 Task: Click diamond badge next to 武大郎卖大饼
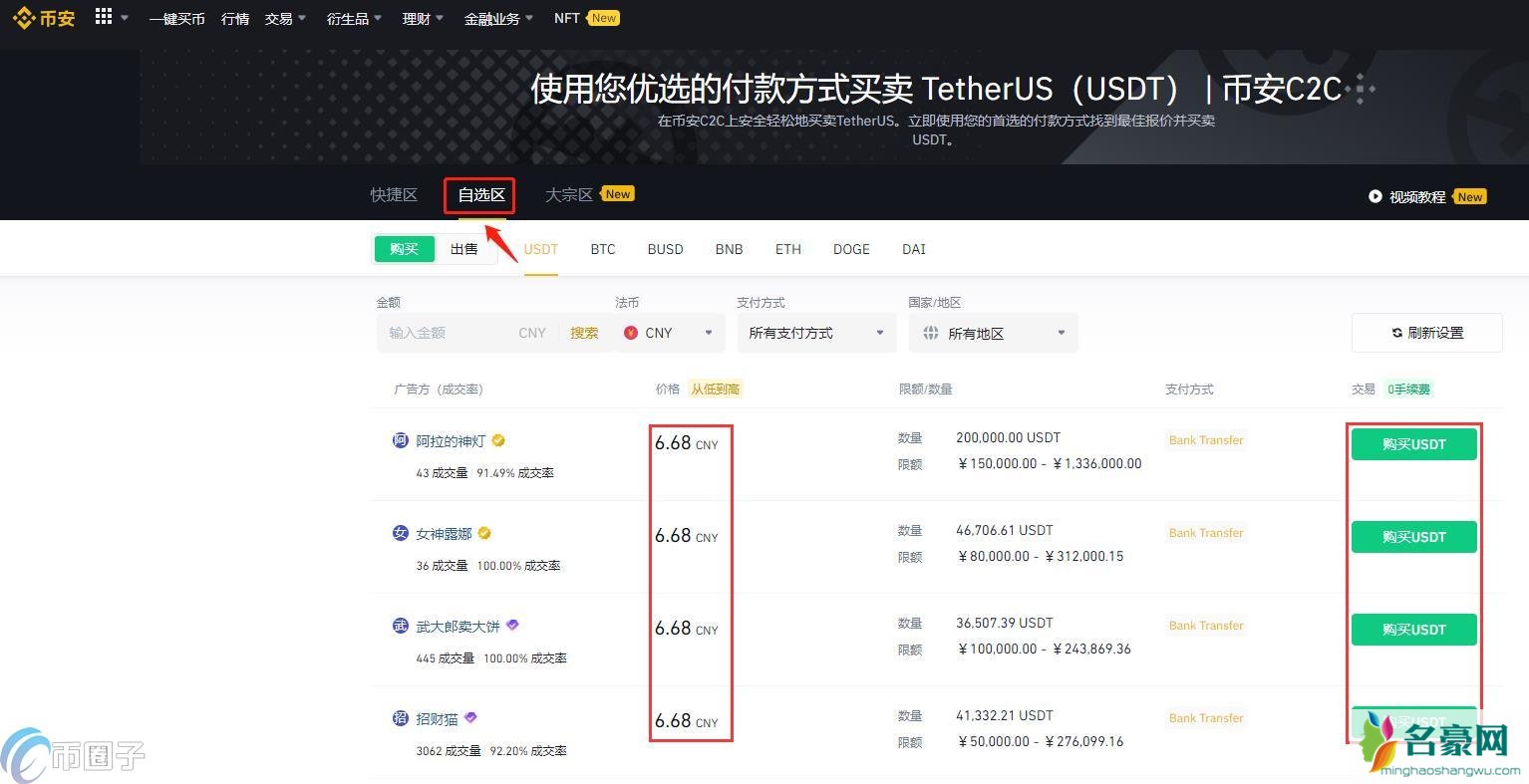pyautogui.click(x=512, y=626)
